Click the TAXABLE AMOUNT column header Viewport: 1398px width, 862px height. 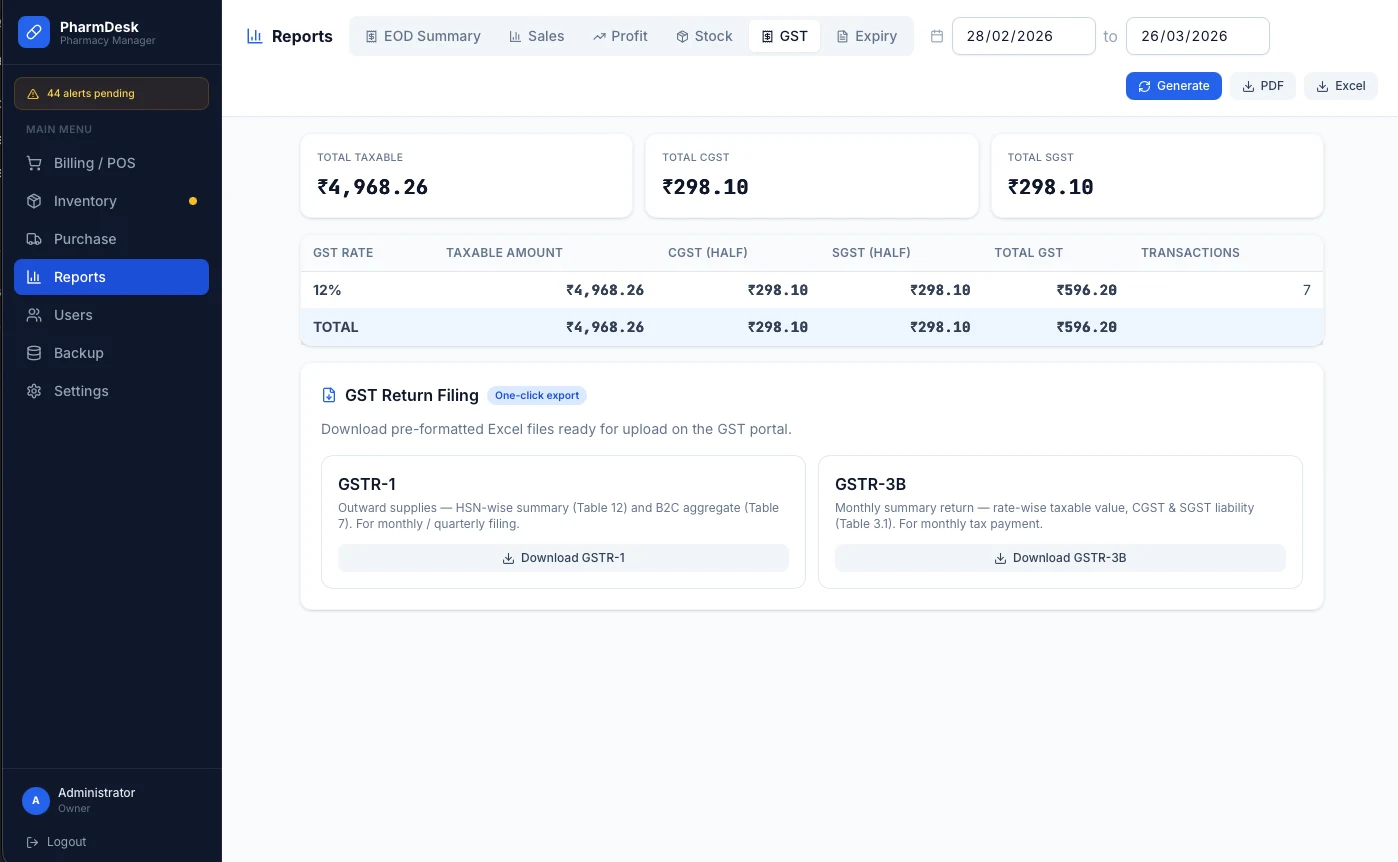tap(504, 253)
